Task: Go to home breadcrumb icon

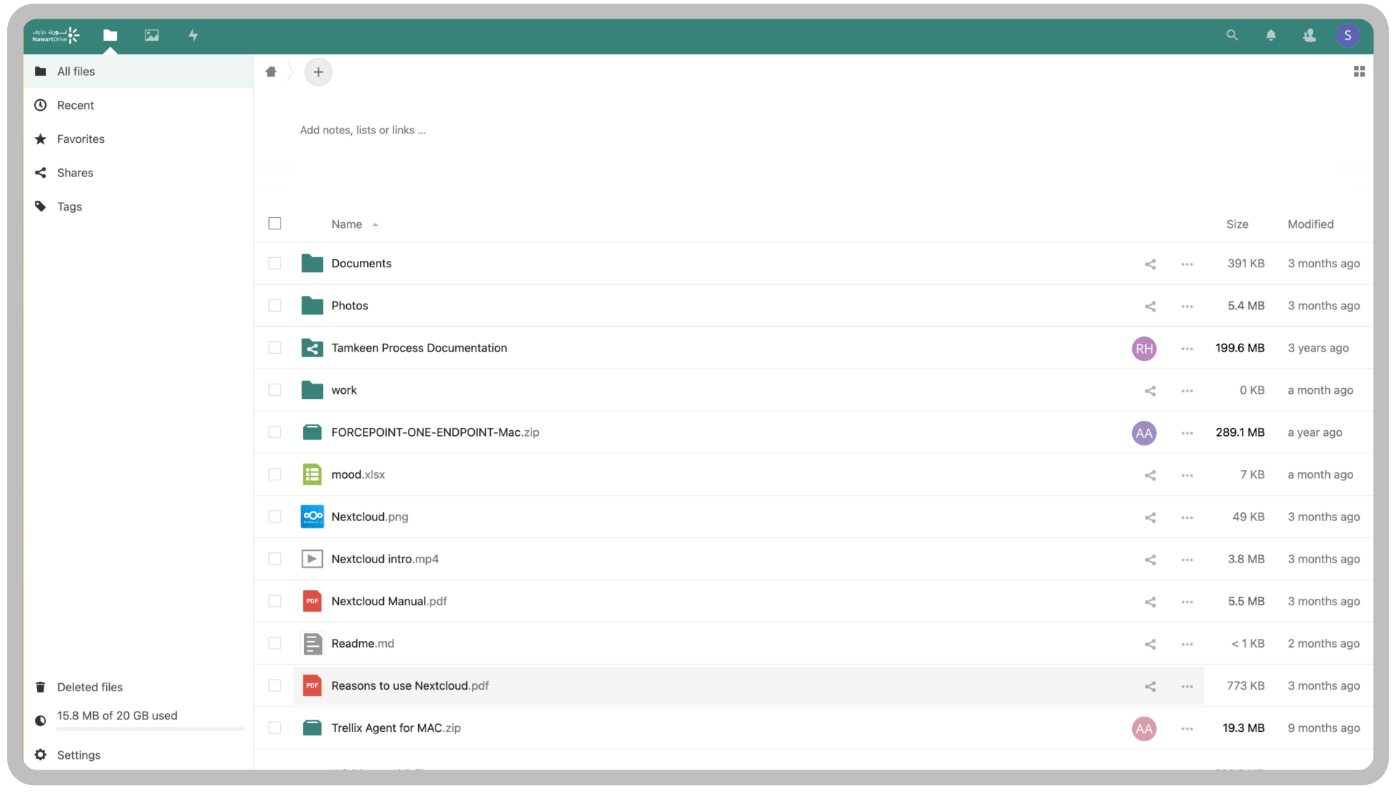Action: (x=271, y=72)
